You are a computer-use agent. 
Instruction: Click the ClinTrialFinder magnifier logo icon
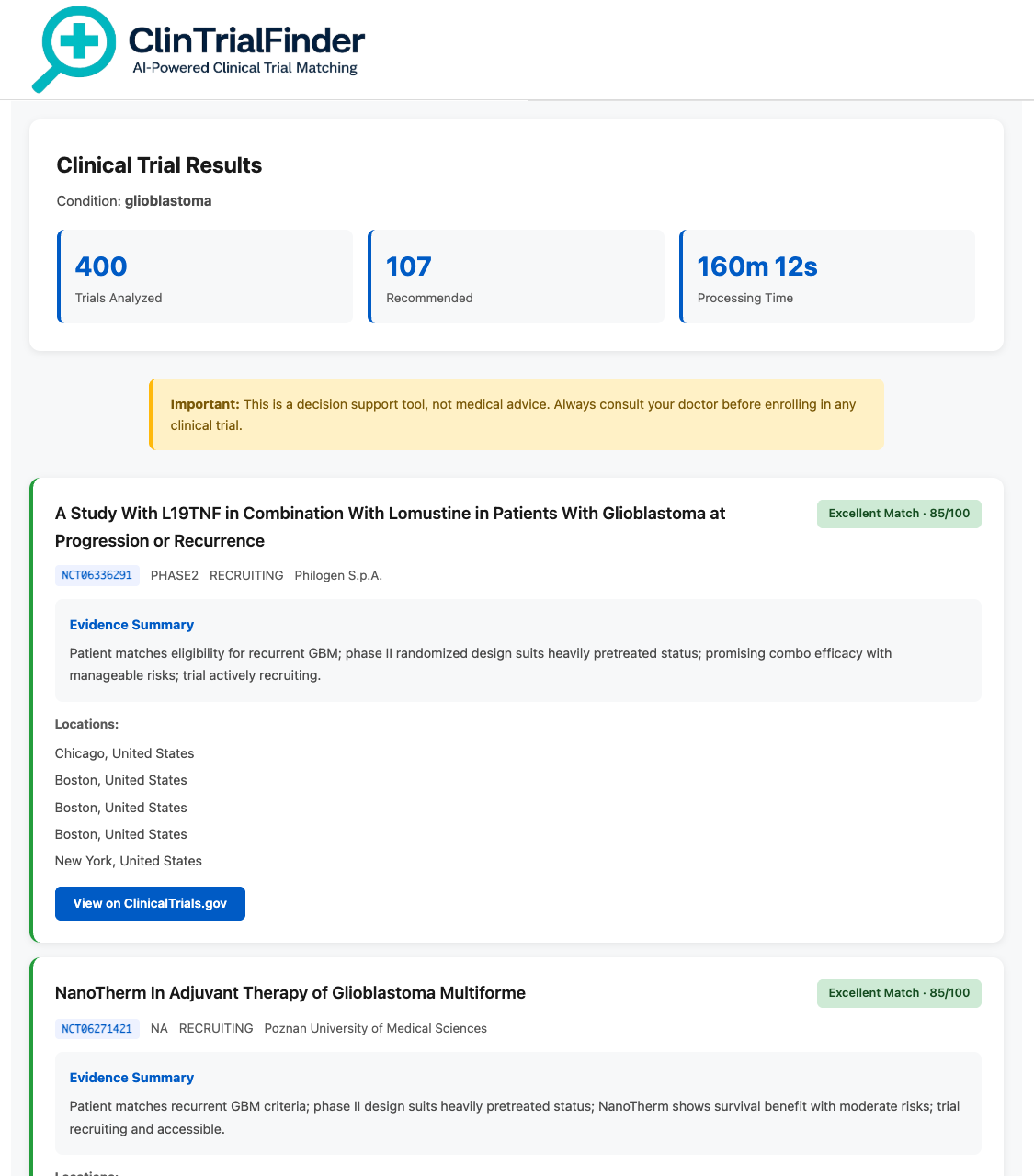(x=74, y=48)
